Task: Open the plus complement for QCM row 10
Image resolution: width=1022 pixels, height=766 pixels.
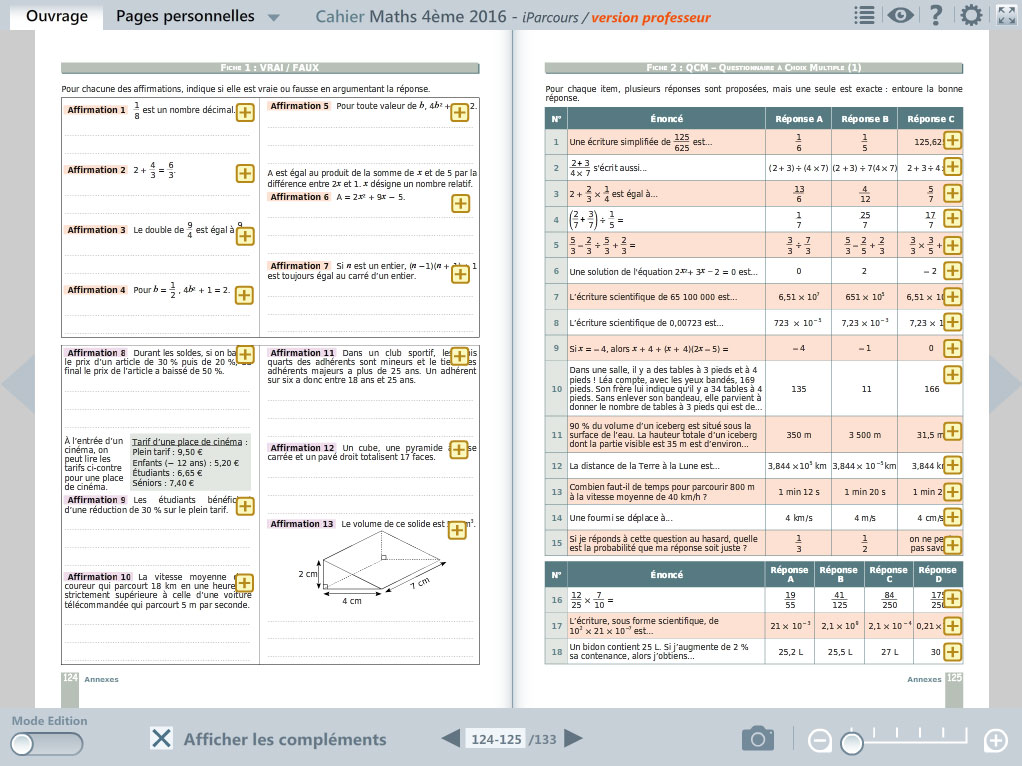Action: point(952,375)
